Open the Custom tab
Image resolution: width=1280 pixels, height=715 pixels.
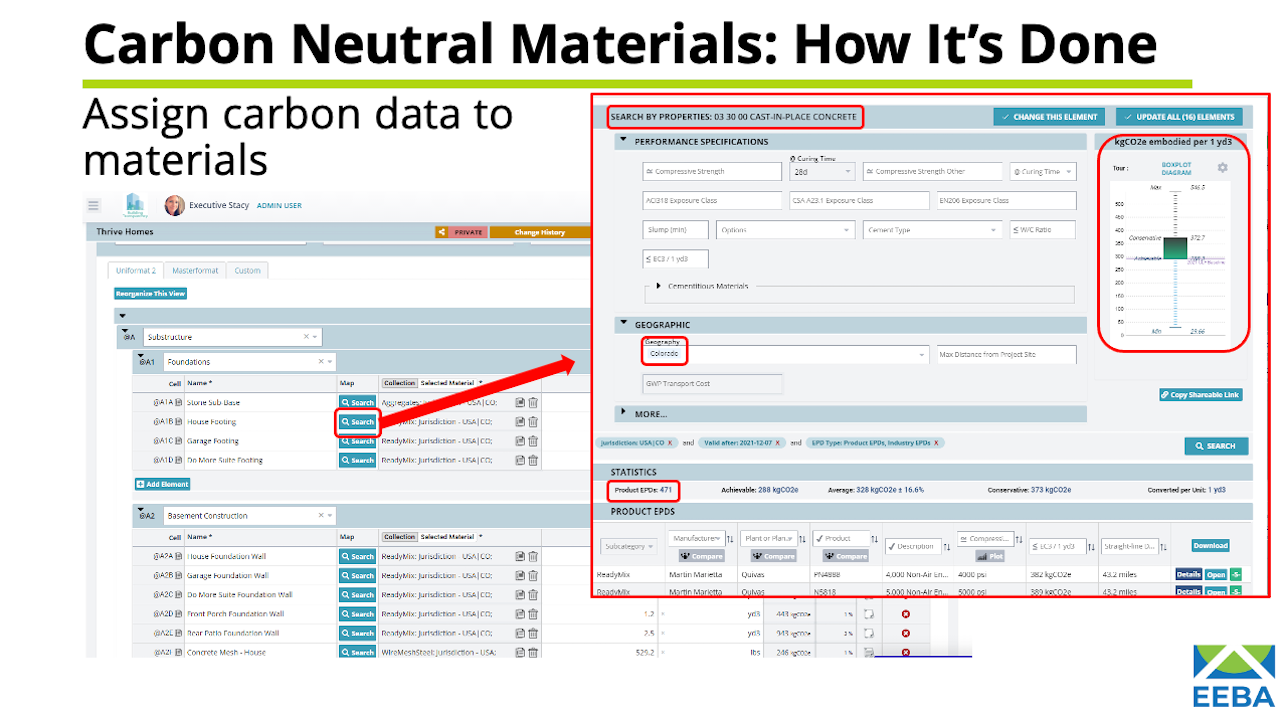[247, 270]
